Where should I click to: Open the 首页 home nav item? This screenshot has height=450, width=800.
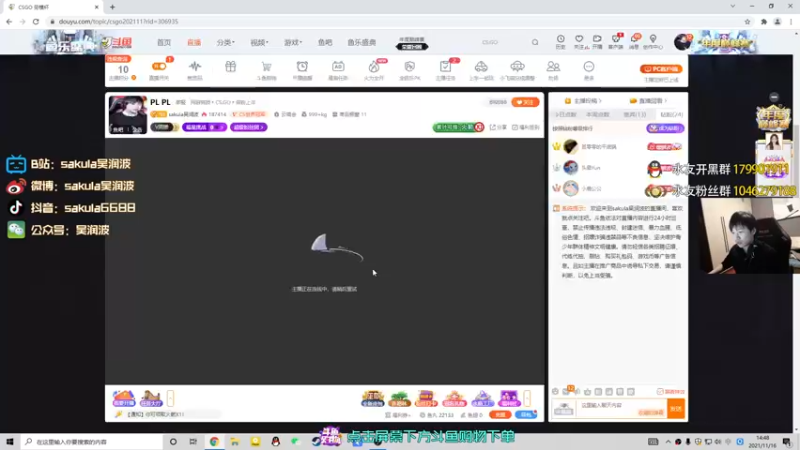tap(164, 42)
